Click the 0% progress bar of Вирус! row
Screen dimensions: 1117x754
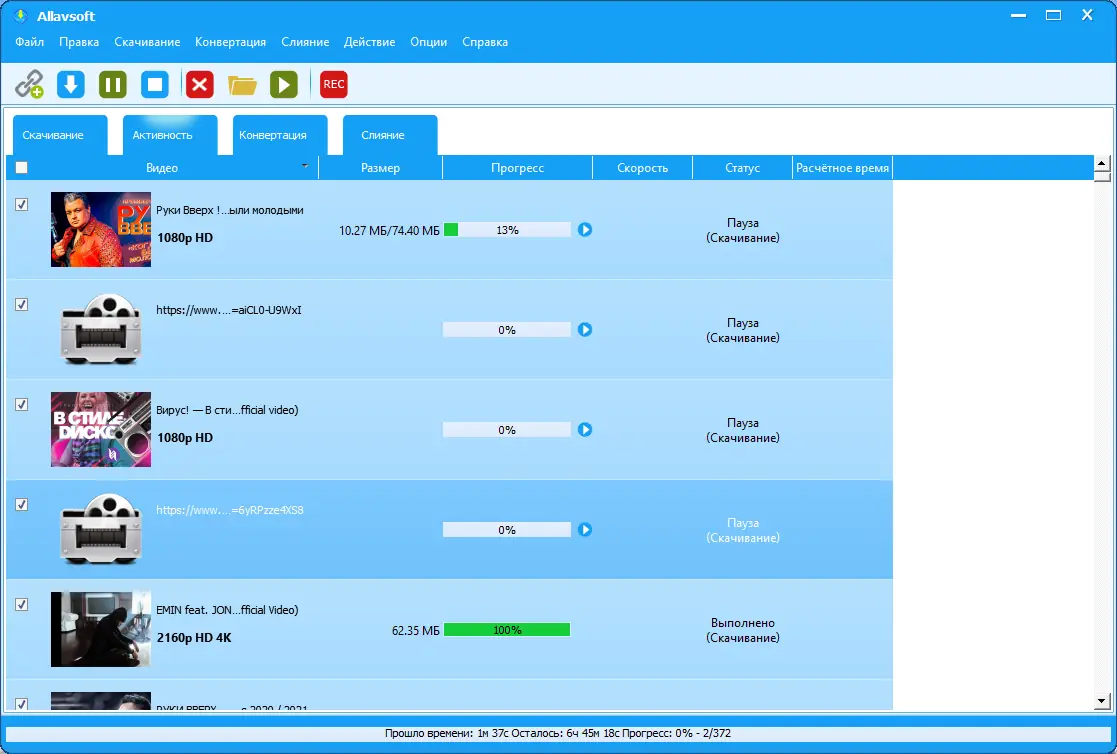click(507, 430)
